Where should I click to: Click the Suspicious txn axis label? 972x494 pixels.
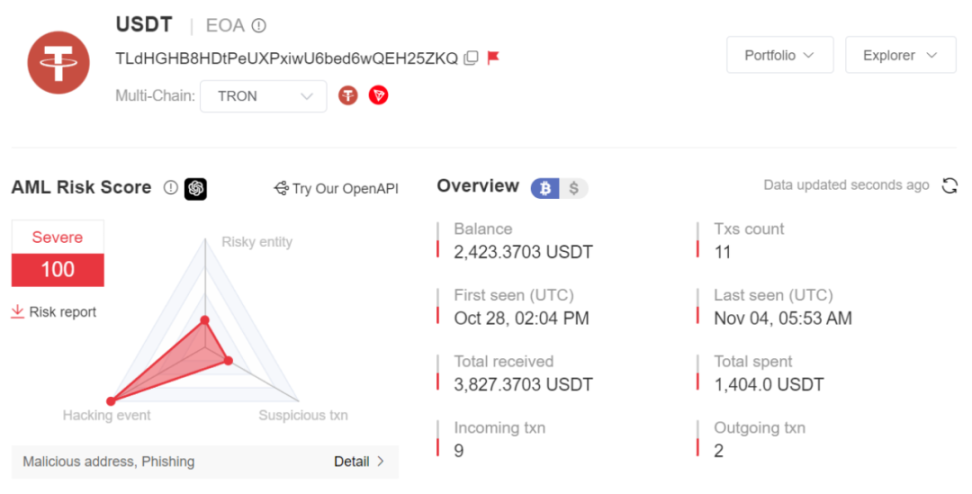pos(303,415)
